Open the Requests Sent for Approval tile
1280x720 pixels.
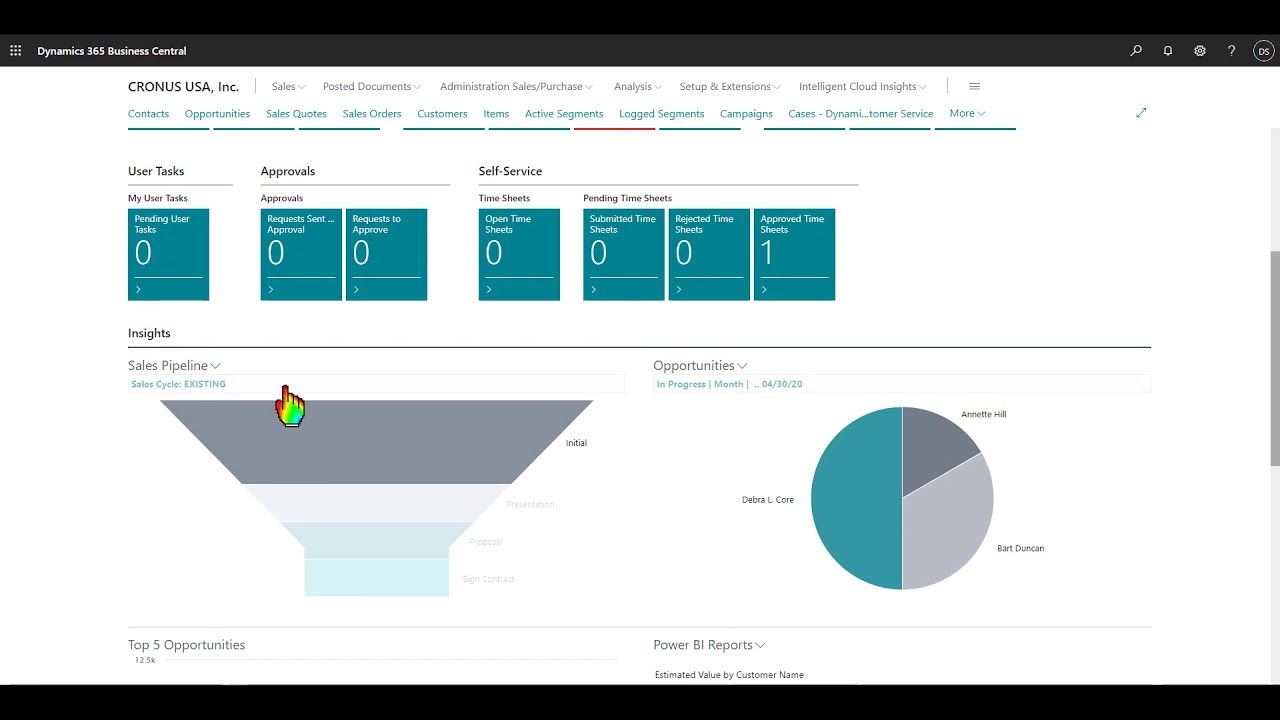pyautogui.click(x=301, y=254)
